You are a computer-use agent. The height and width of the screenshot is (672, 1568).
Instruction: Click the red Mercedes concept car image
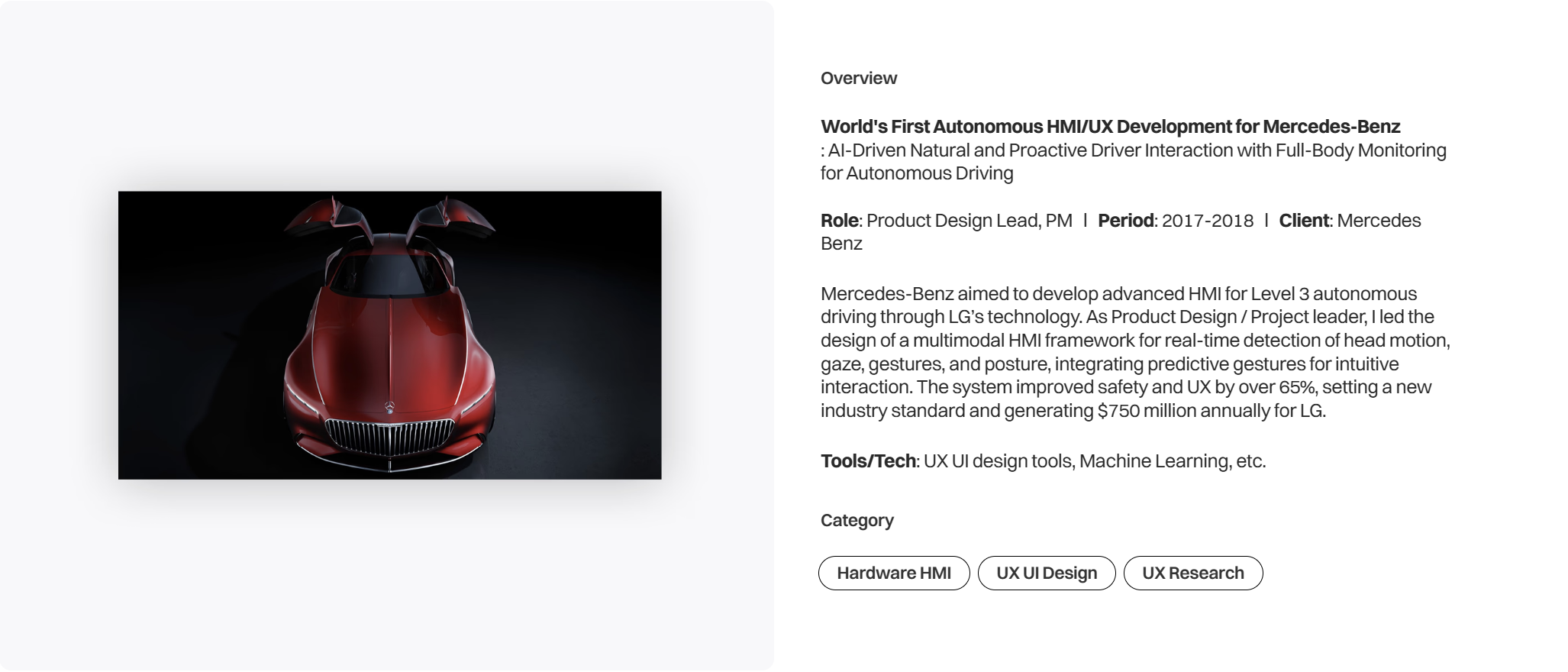(x=389, y=335)
